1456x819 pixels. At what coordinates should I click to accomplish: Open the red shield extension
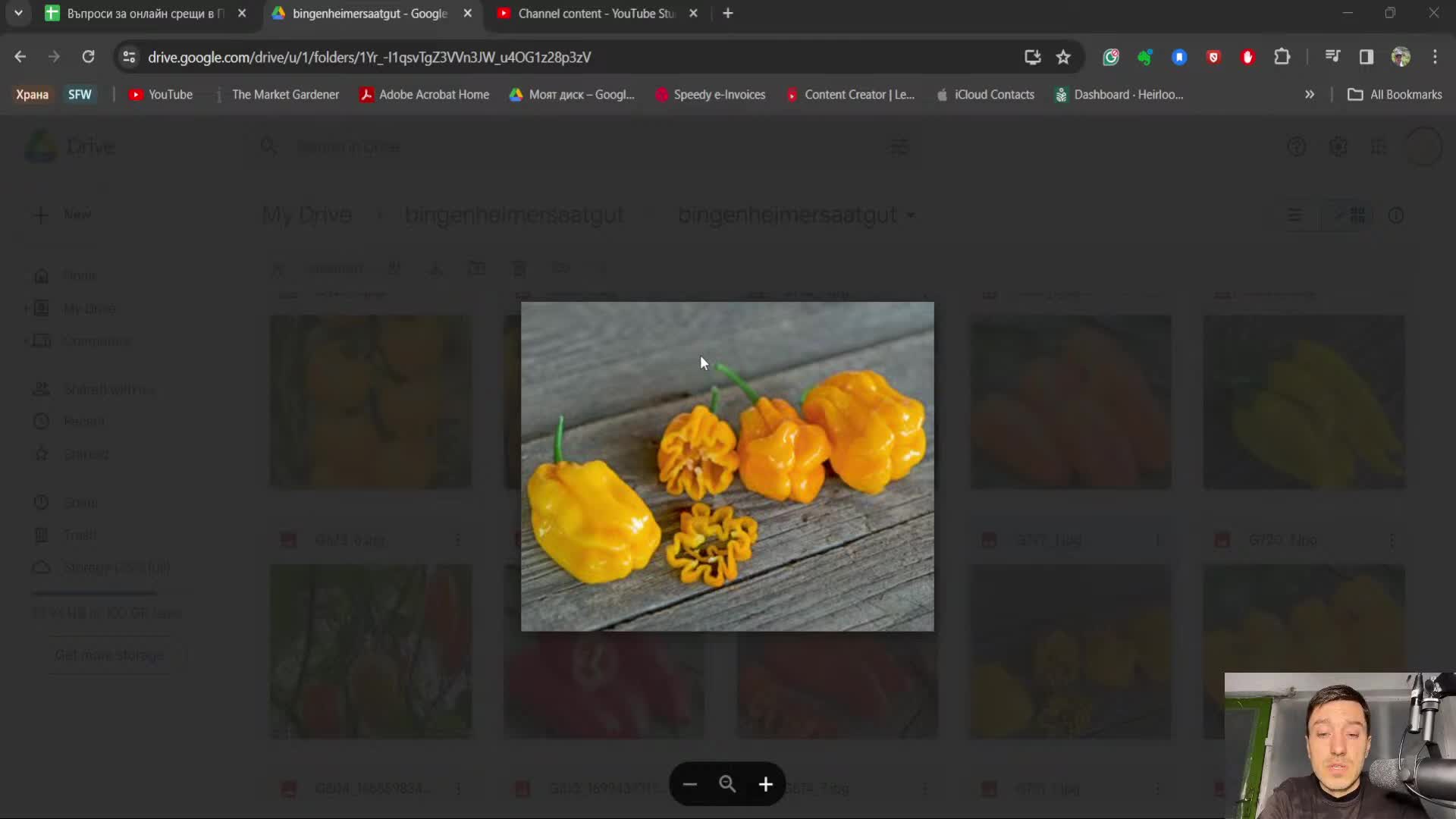tap(1213, 57)
